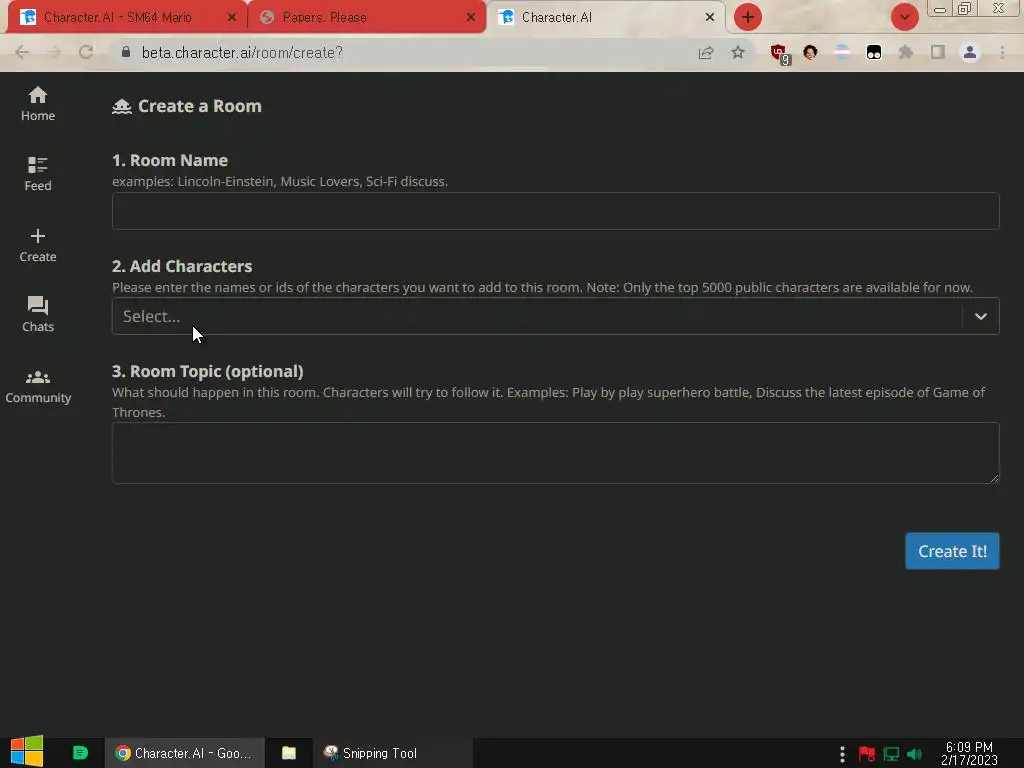The width and height of the screenshot is (1024, 768).
Task: Open the black square extension icon
Action: click(874, 52)
